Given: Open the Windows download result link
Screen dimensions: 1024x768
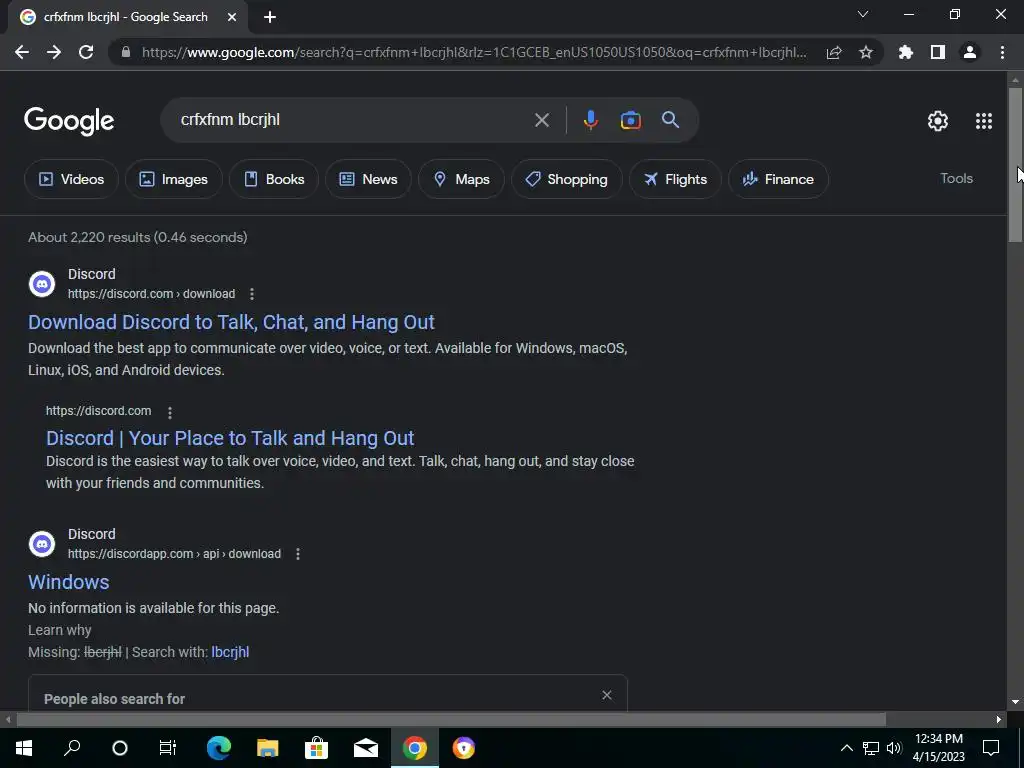Looking at the screenshot, I should point(69,582).
